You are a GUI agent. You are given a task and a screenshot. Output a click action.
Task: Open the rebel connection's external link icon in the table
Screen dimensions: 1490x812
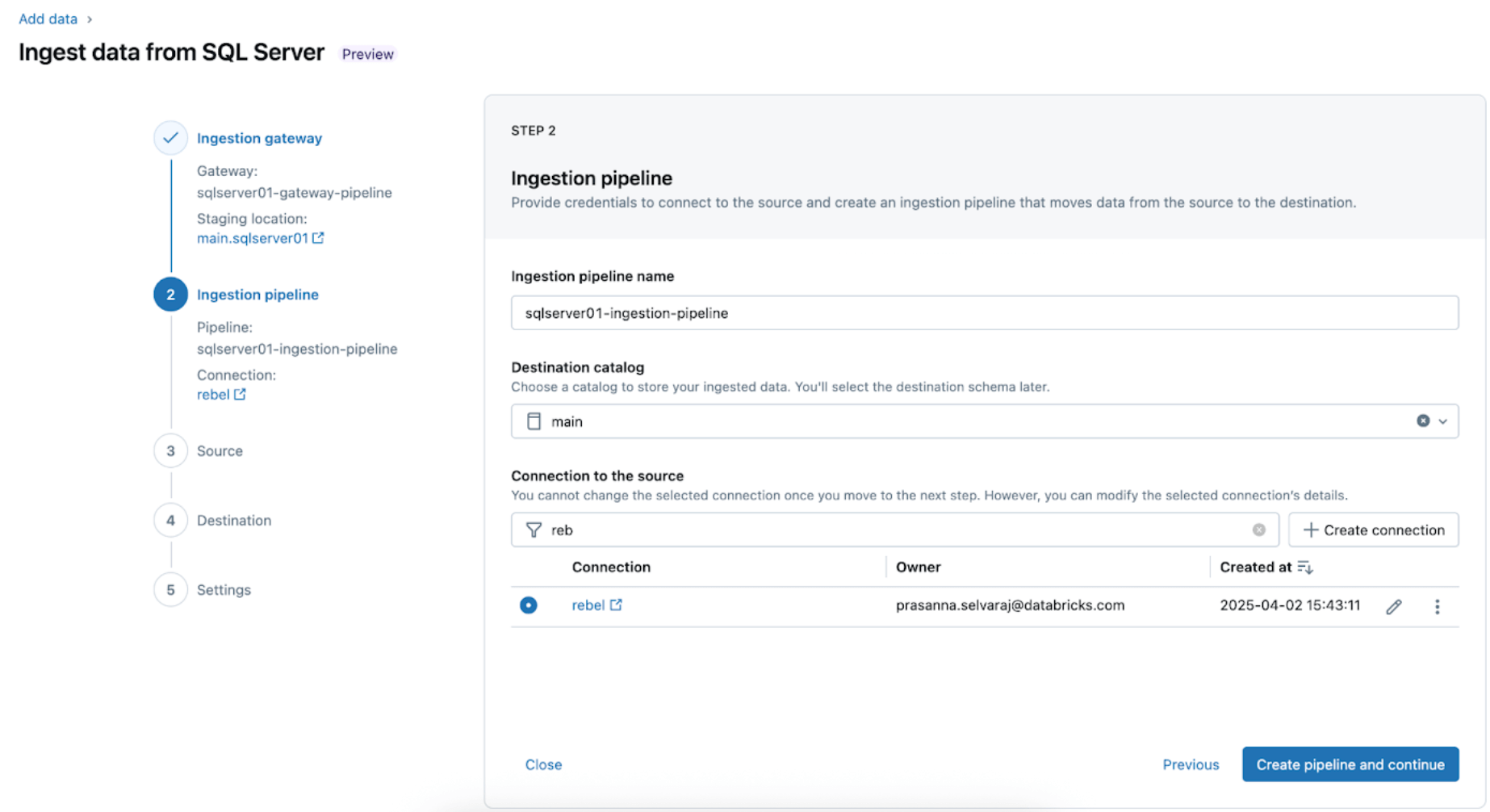(x=617, y=605)
